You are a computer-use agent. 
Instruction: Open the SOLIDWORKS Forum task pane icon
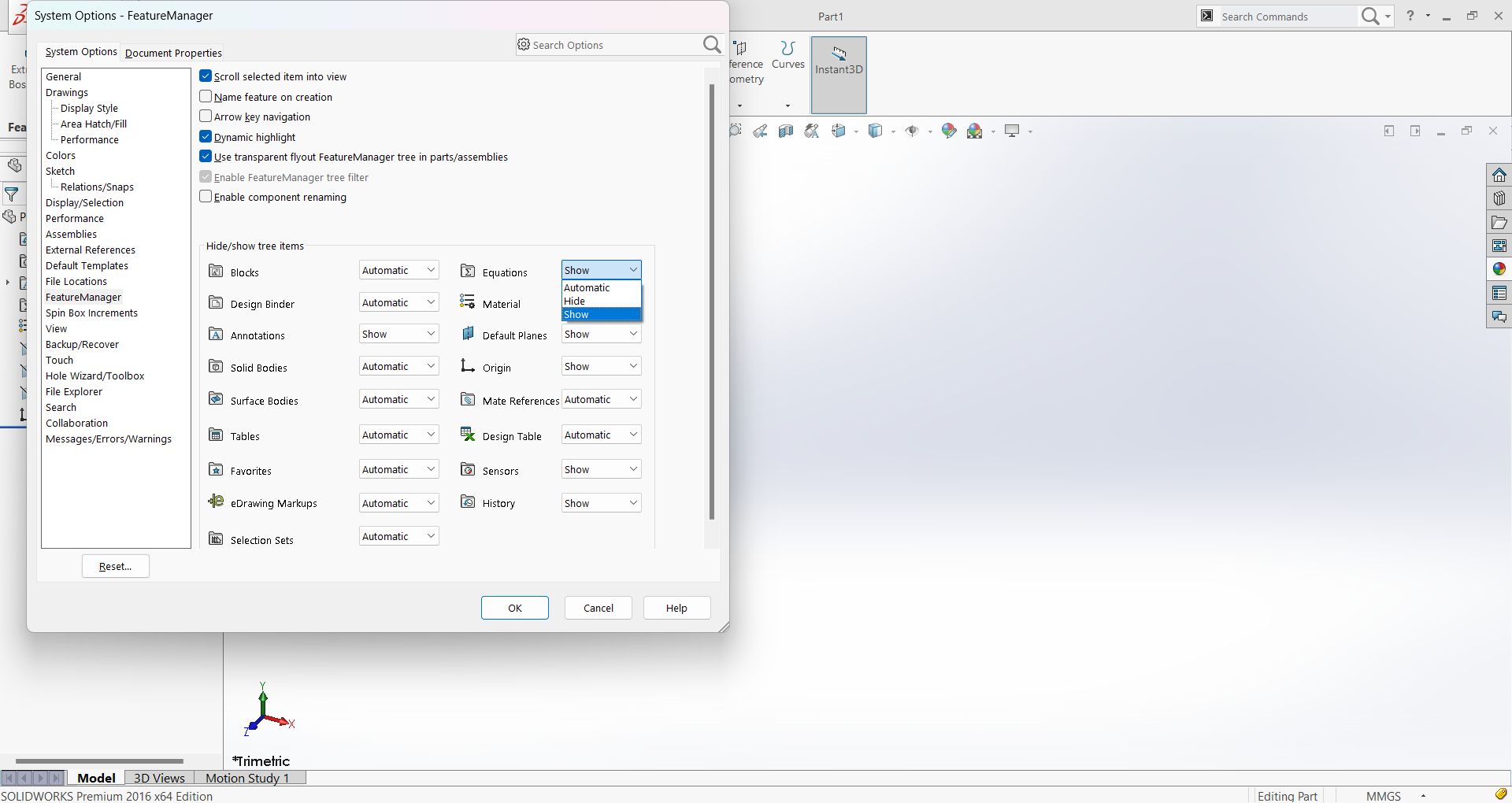[x=1499, y=317]
